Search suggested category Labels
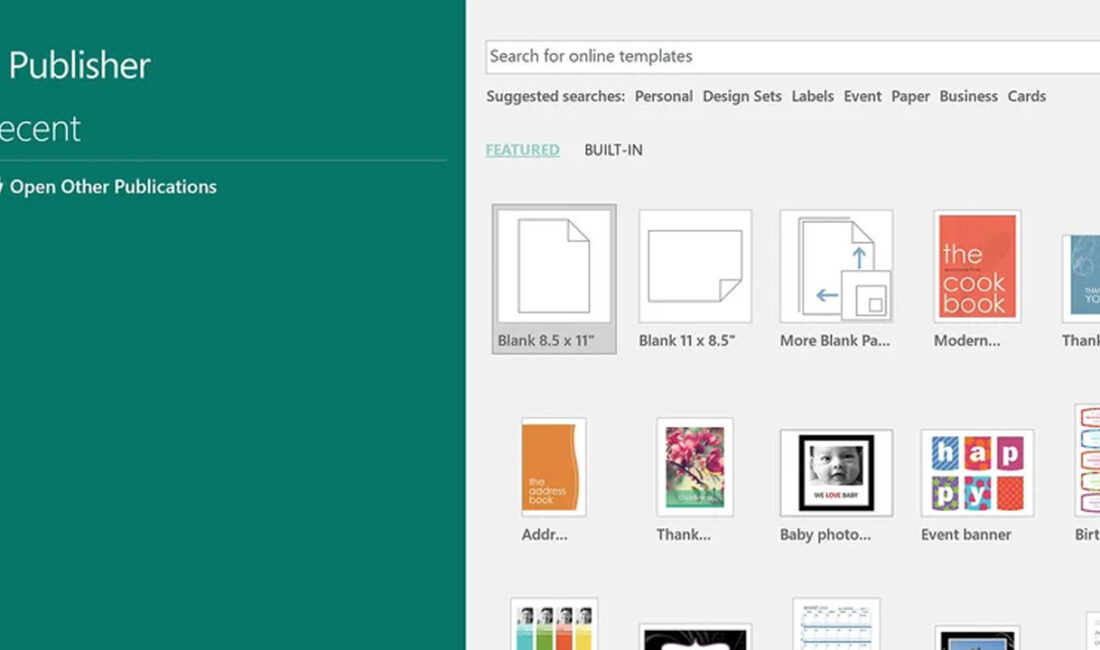Image resolution: width=1100 pixels, height=650 pixels. coord(812,96)
